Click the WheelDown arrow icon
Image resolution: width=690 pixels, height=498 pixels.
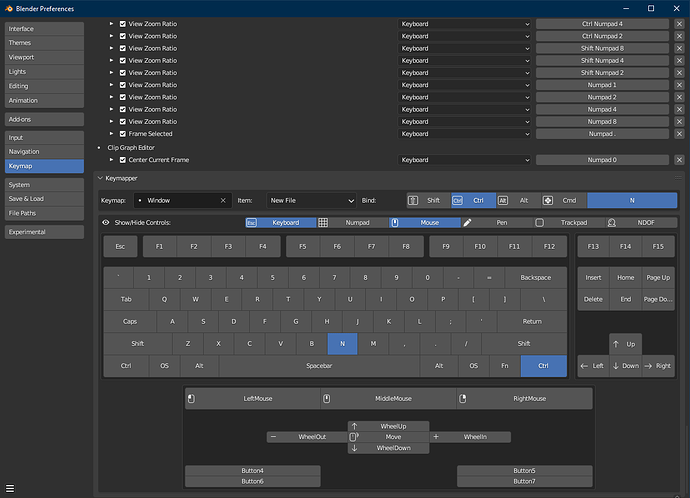tap(354, 448)
